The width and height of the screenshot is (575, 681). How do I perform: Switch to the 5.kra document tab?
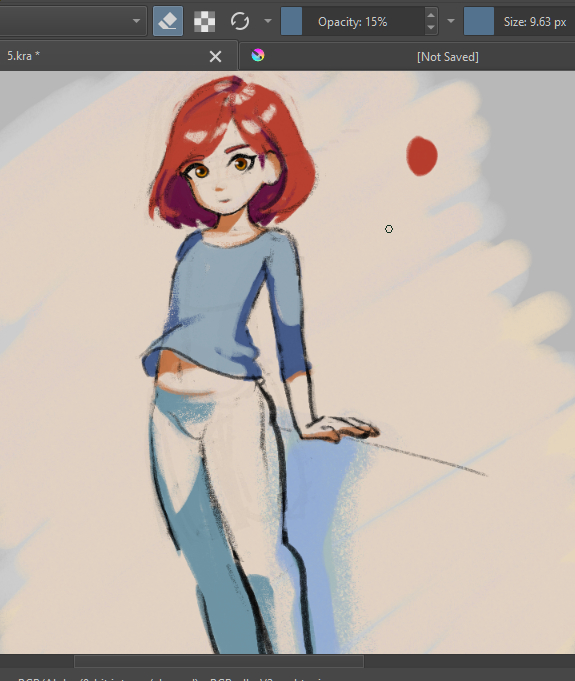[118, 56]
